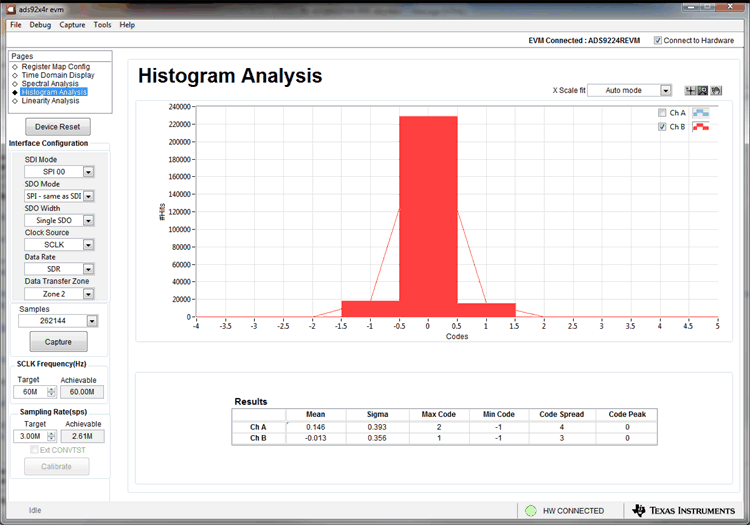
Task: Click the SCLK Frequency Target stepper arrows
Action: 52,392
